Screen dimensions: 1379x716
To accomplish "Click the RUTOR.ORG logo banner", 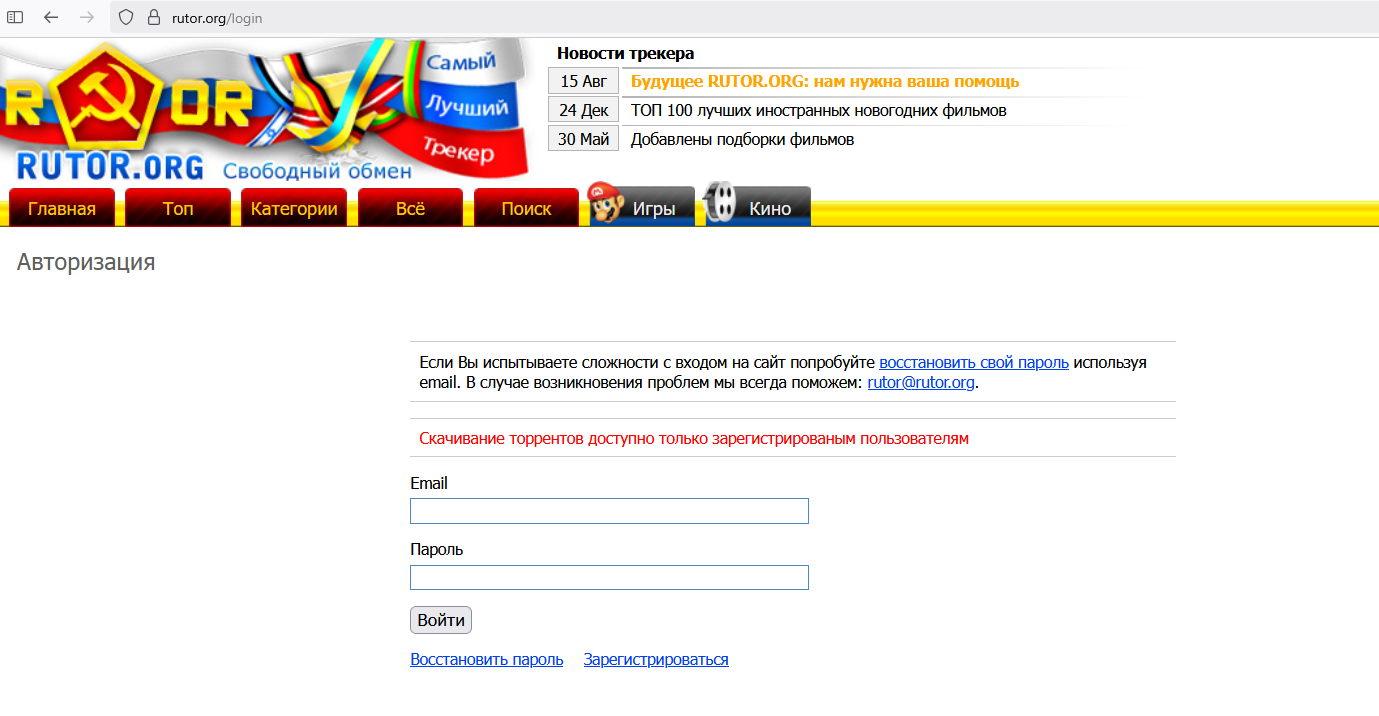I will click(265, 111).
